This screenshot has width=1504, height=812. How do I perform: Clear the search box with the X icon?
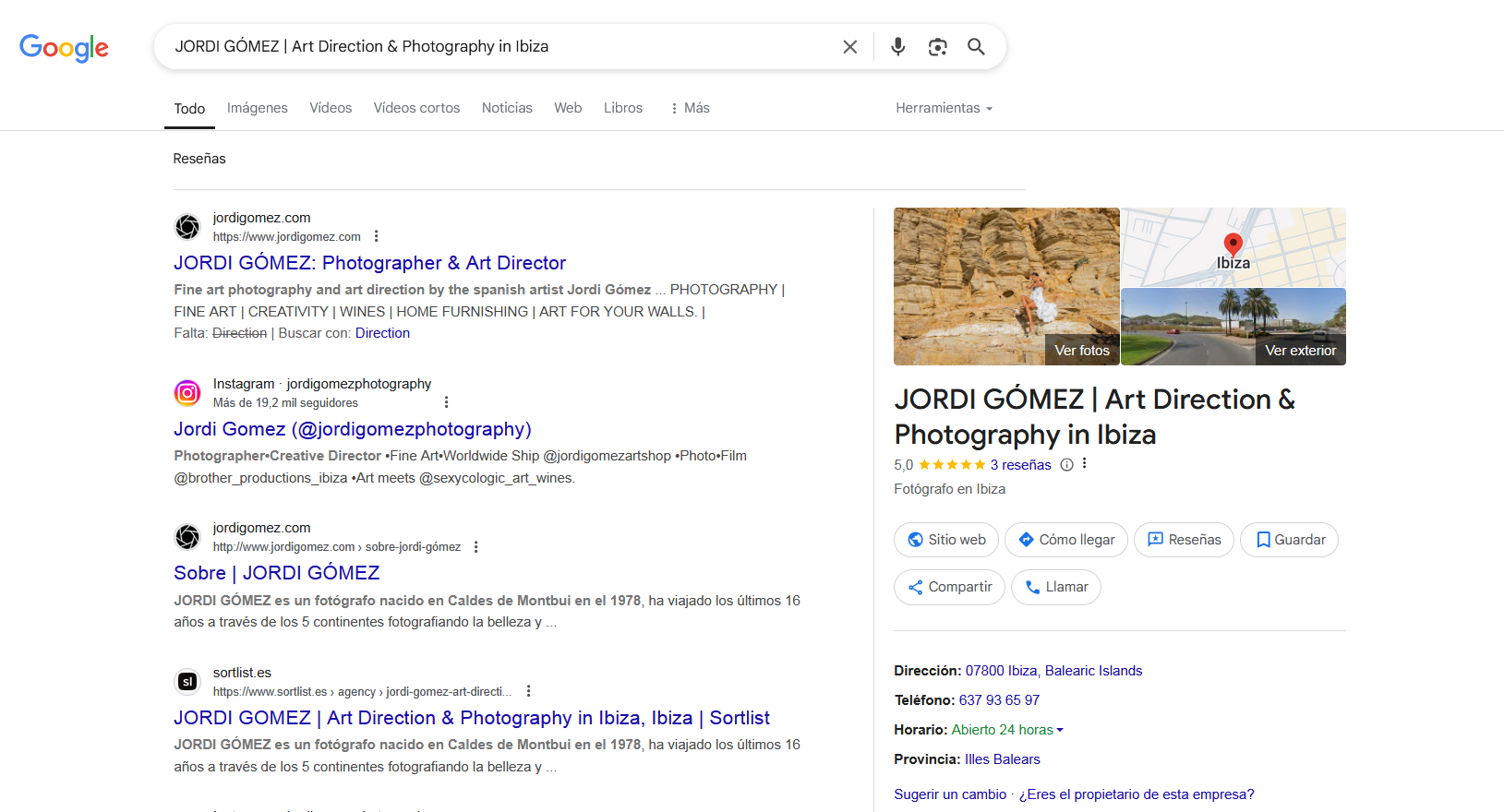click(849, 47)
